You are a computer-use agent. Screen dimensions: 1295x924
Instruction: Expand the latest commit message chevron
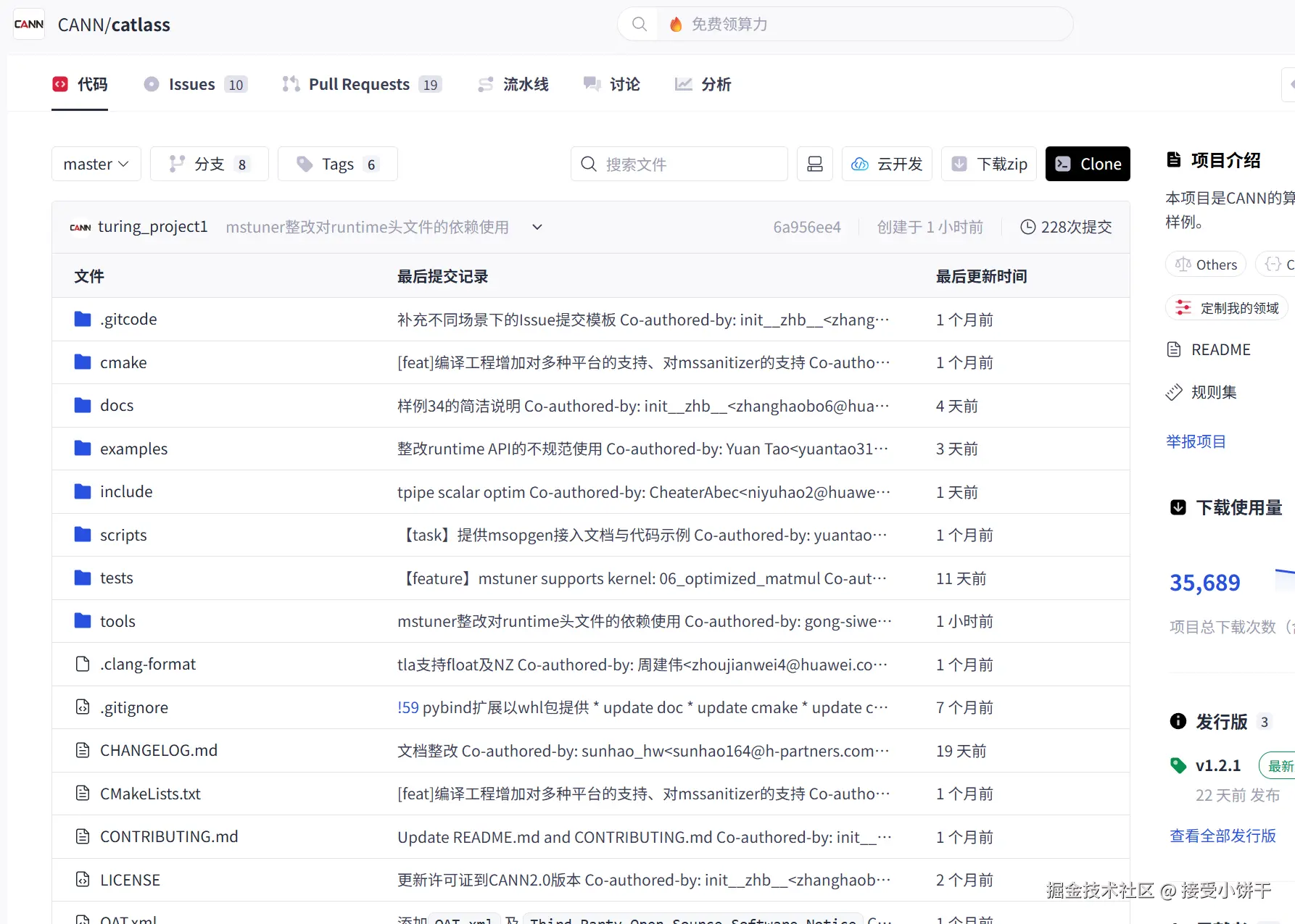click(537, 227)
